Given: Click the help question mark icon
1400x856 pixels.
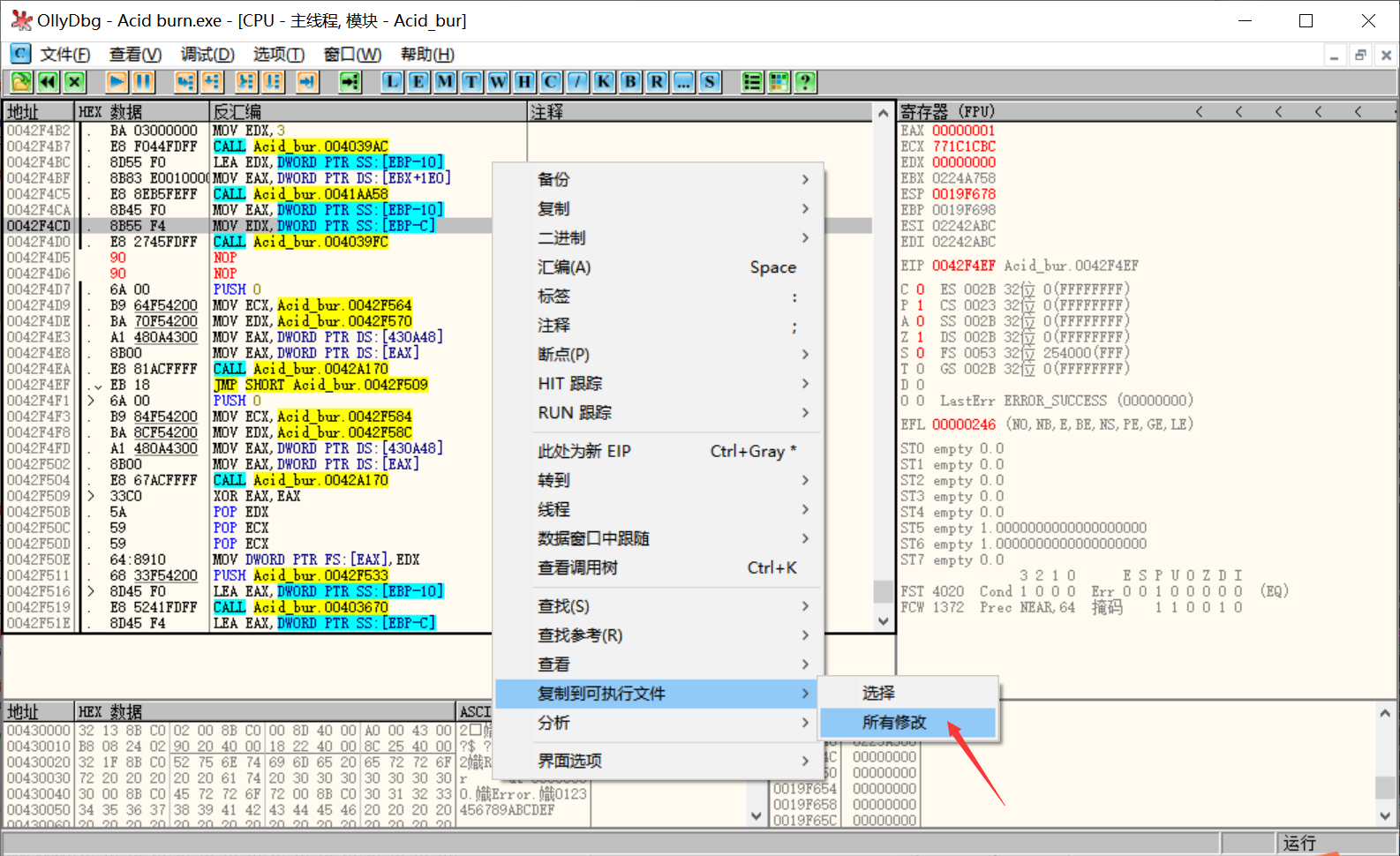Looking at the screenshot, I should (805, 82).
